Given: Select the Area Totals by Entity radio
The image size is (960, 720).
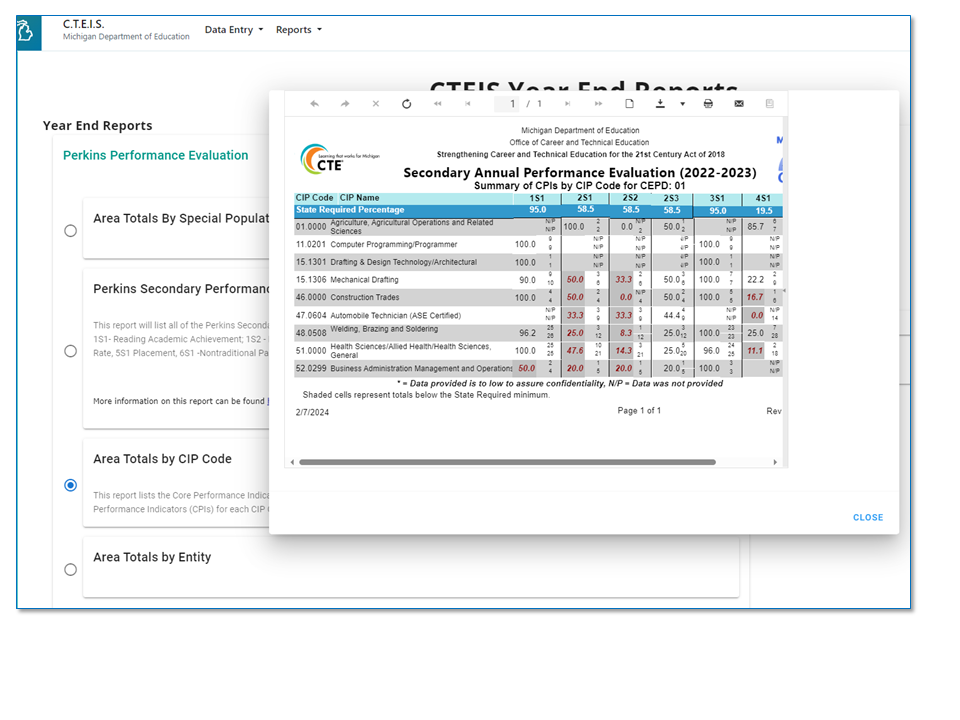Looking at the screenshot, I should (x=70, y=570).
